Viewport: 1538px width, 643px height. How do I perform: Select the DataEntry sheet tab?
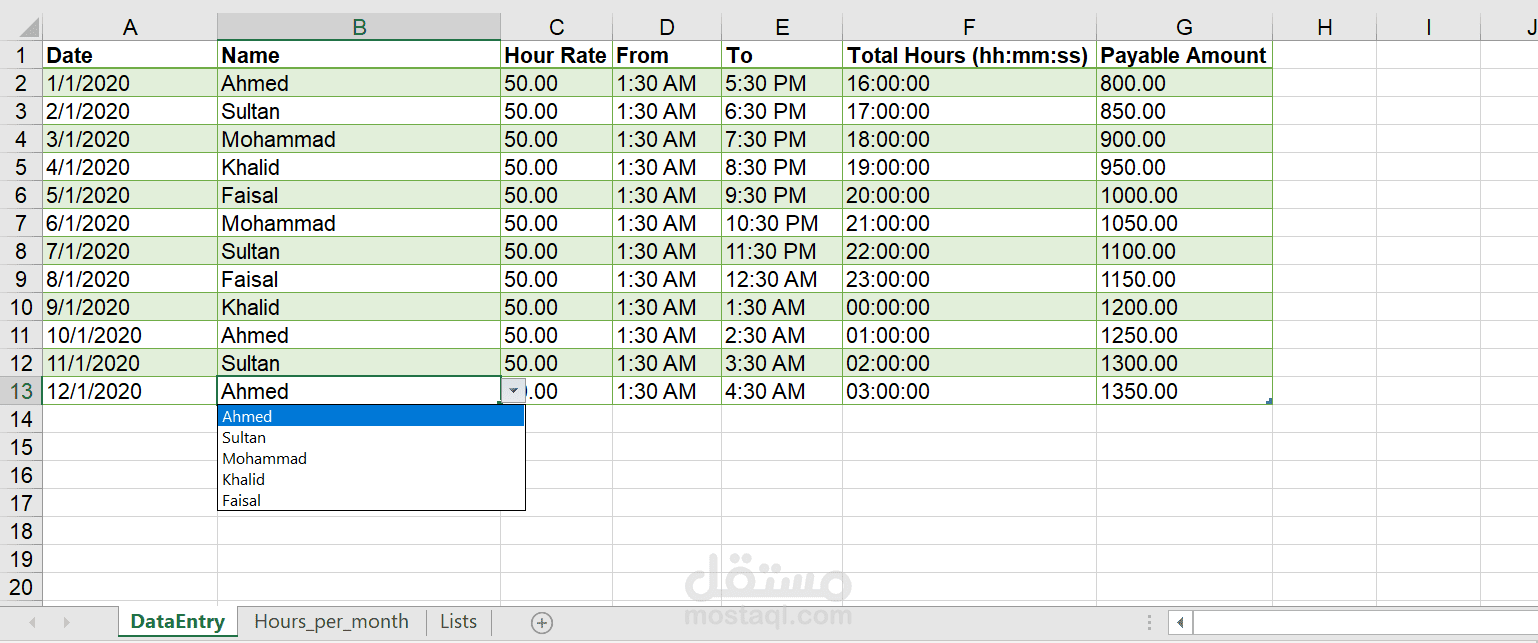[178, 622]
